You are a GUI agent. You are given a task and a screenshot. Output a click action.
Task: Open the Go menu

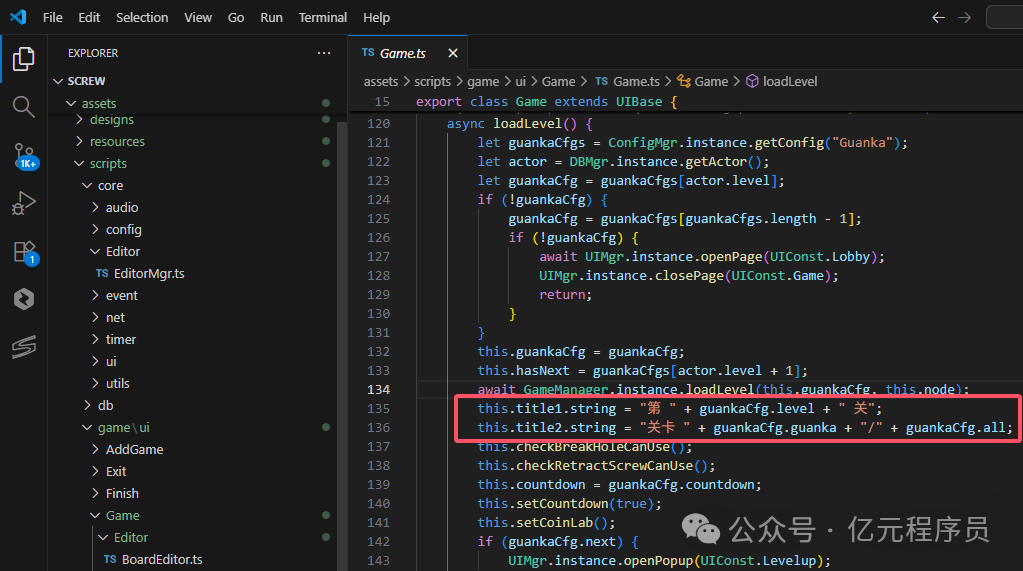tap(236, 18)
